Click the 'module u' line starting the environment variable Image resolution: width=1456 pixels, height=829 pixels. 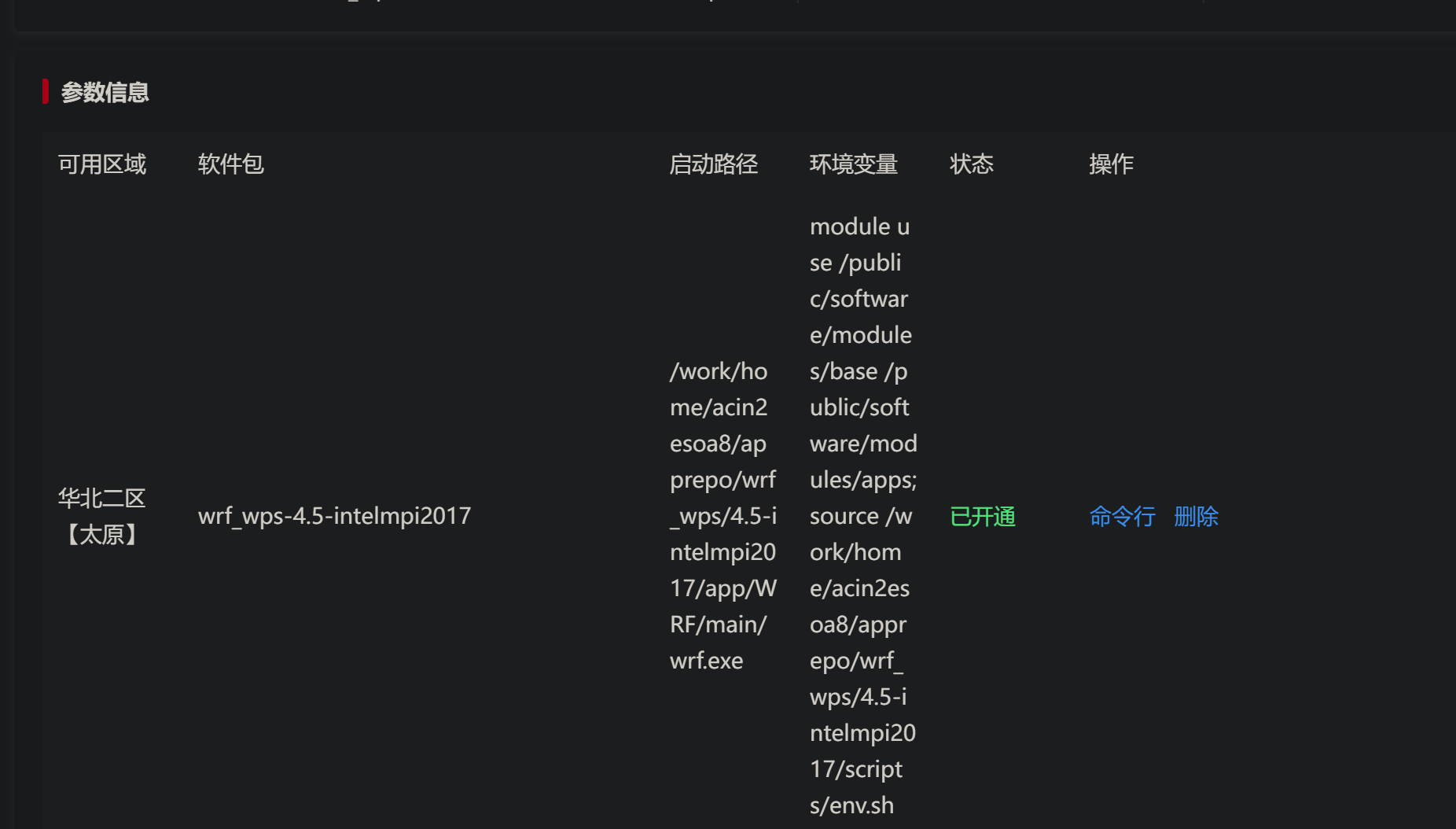pyautogui.click(x=859, y=227)
